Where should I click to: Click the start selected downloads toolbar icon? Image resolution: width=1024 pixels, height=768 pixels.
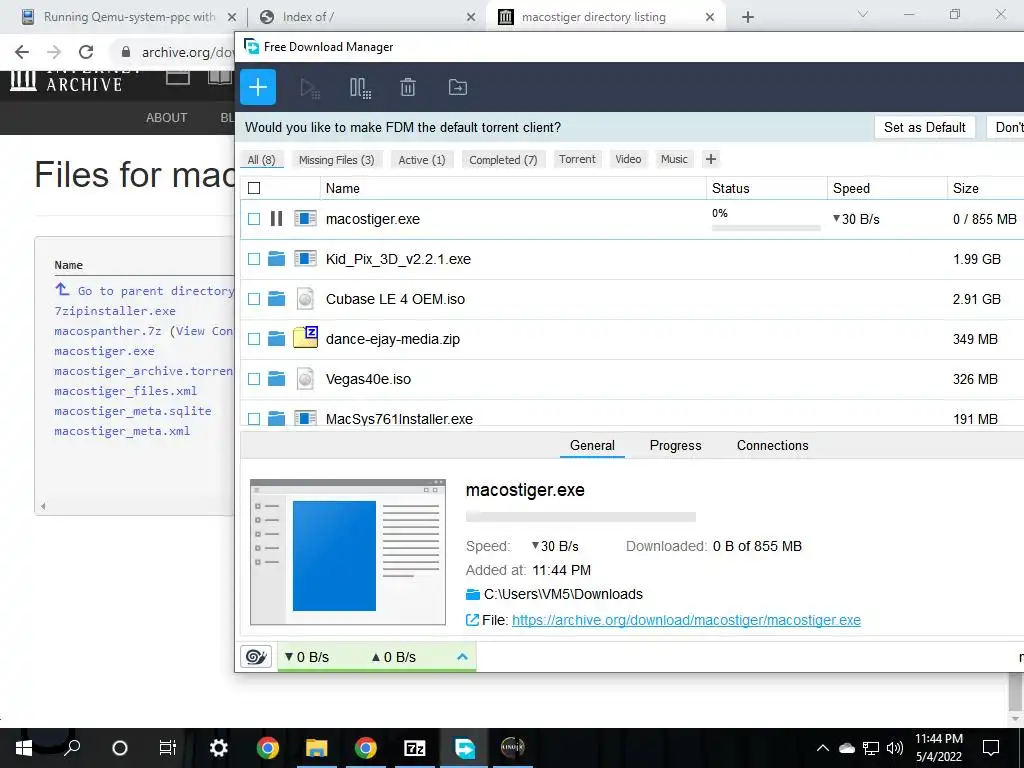click(x=310, y=88)
